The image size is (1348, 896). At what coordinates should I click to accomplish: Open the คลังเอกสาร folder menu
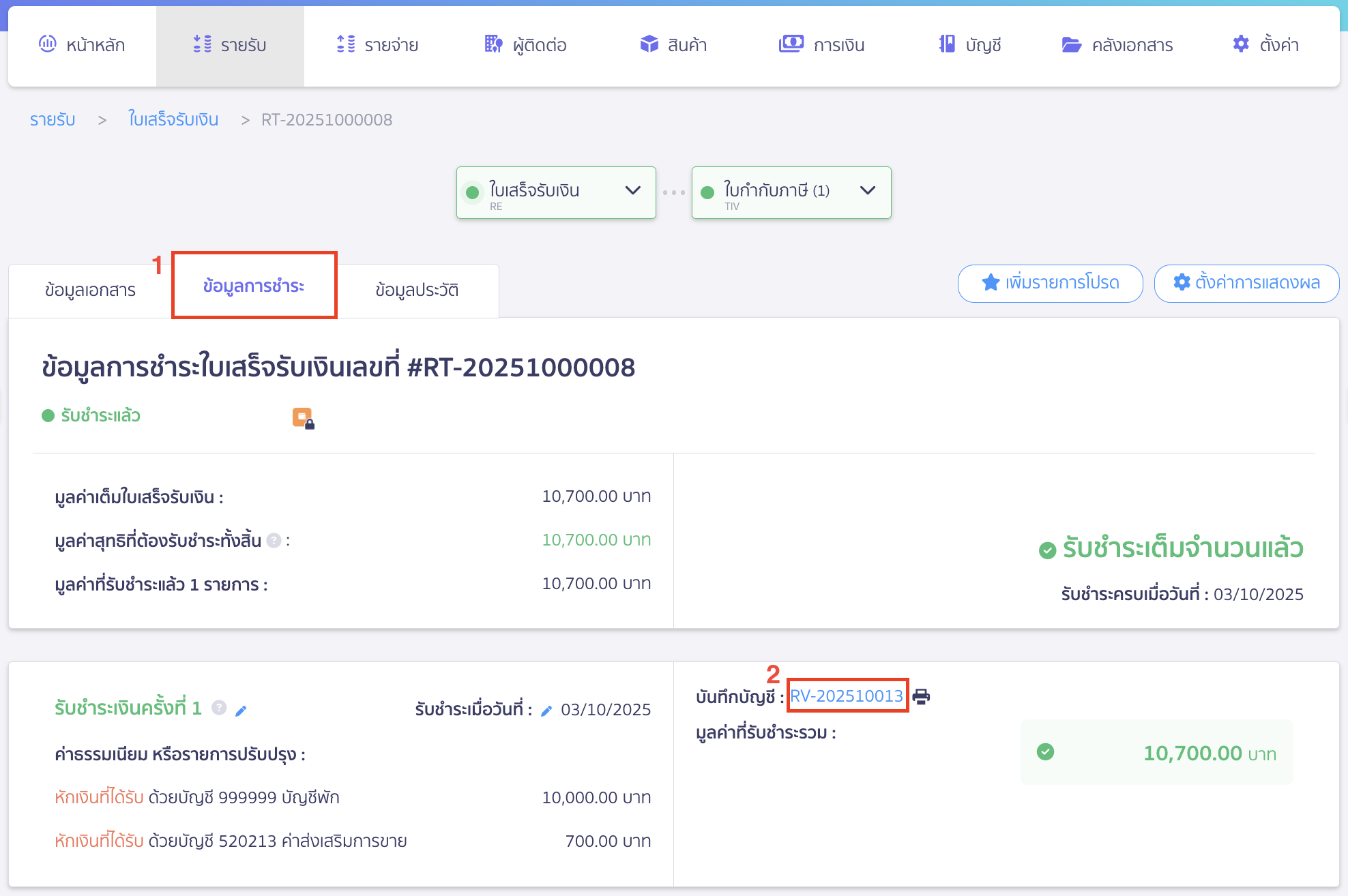pyautogui.click(x=1117, y=45)
